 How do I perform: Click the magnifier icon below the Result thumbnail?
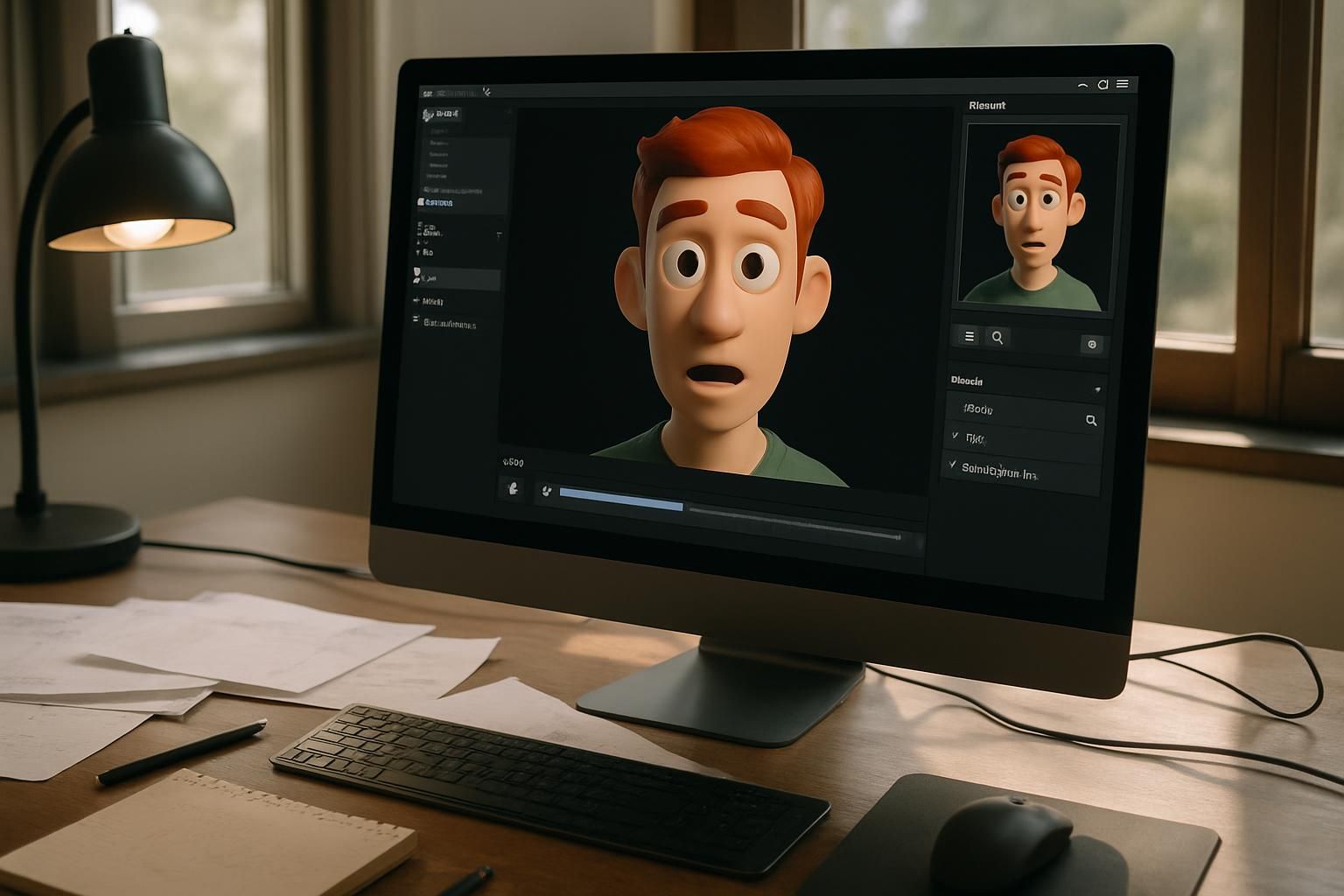coord(998,338)
